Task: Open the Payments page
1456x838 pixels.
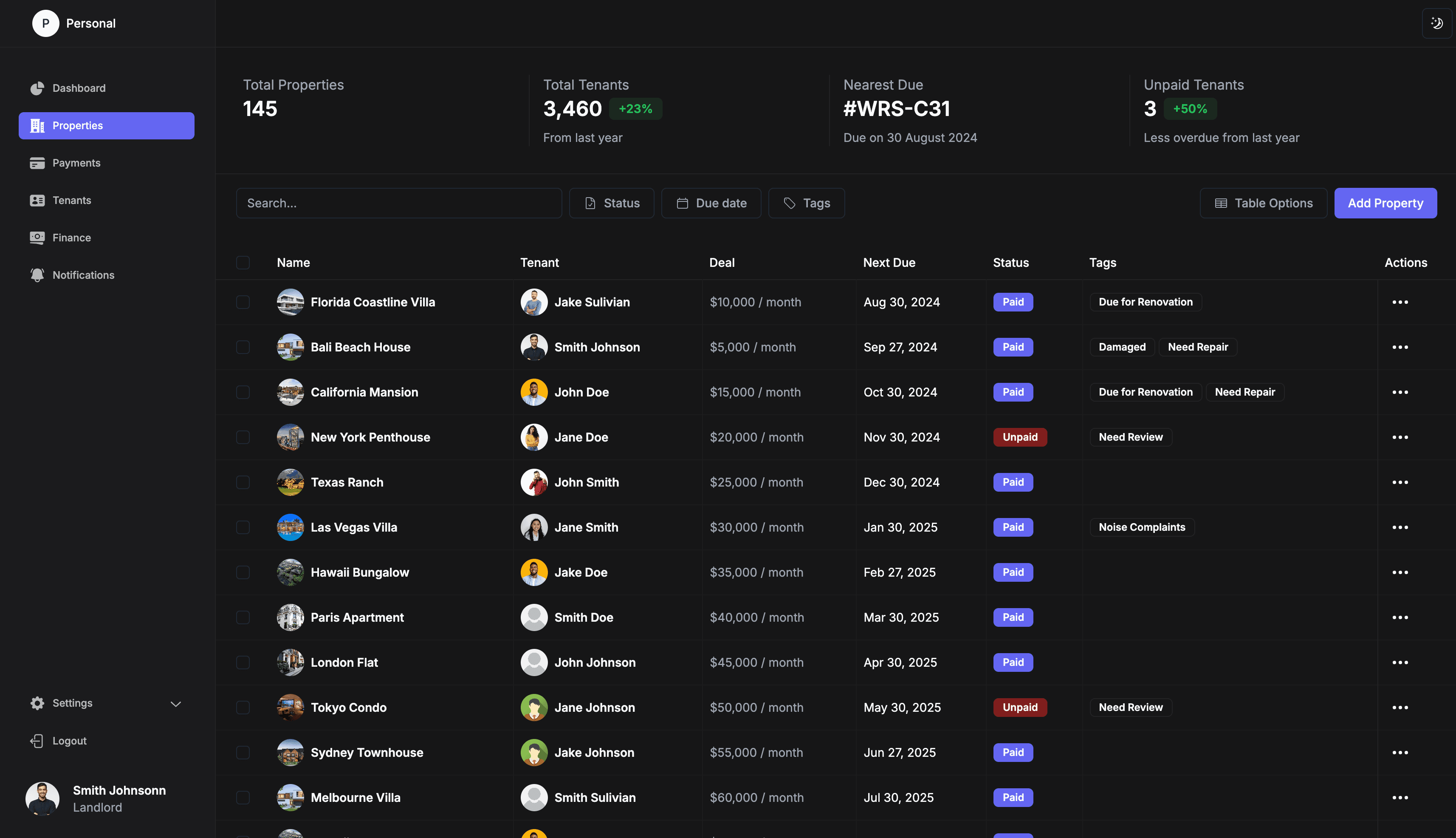Action: [x=76, y=163]
